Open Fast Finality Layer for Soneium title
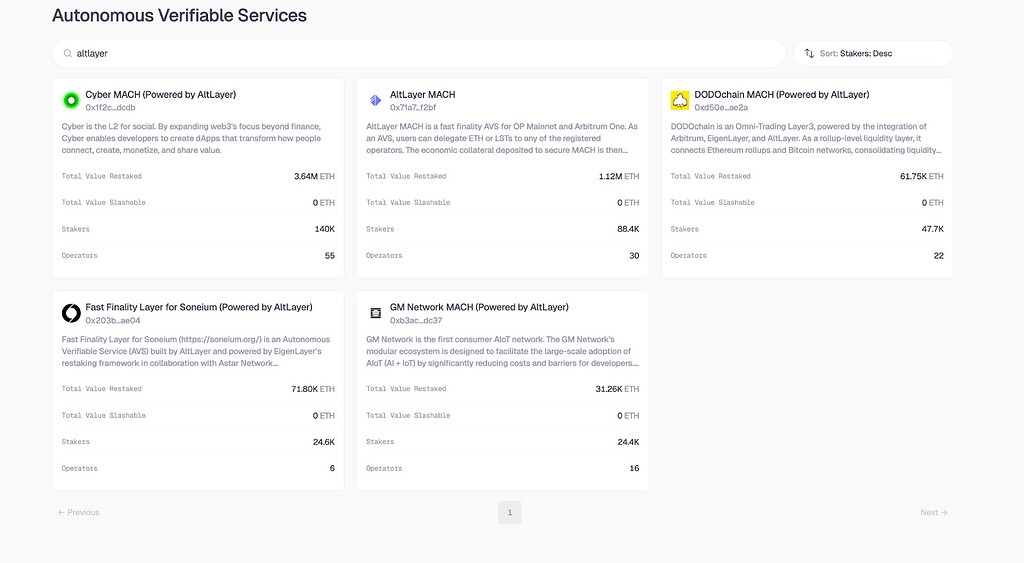 pos(199,307)
